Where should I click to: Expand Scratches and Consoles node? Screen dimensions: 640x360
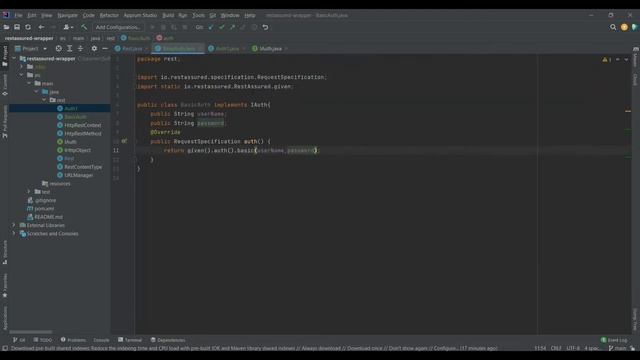point(14,233)
